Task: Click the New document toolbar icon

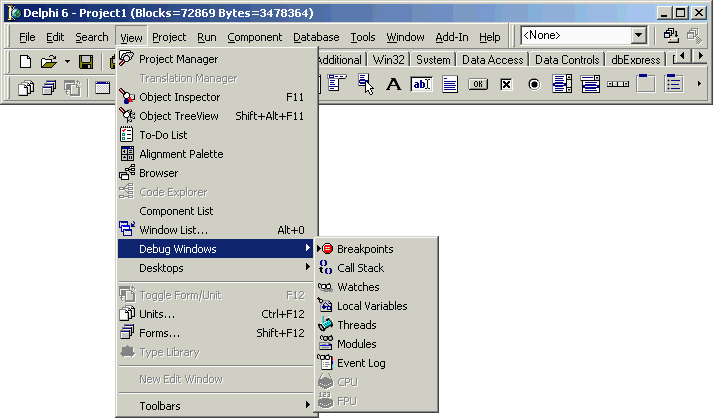Action: [x=25, y=61]
